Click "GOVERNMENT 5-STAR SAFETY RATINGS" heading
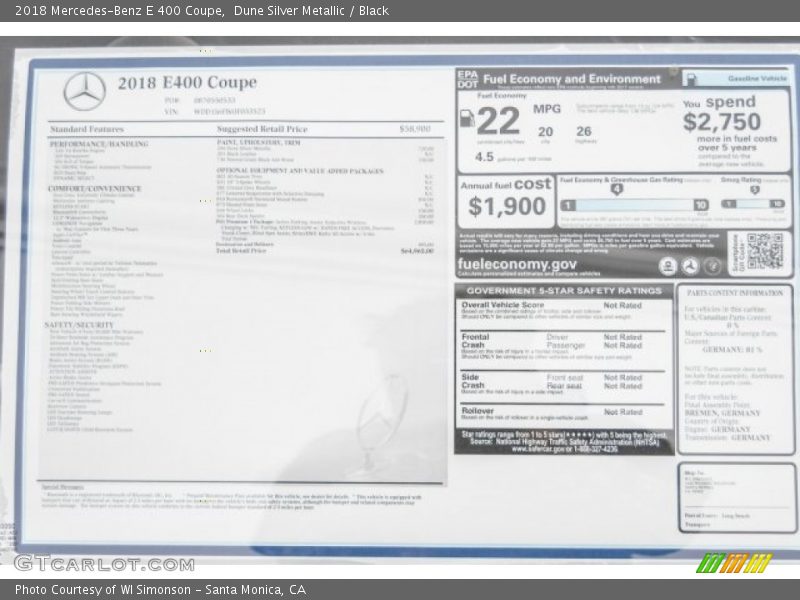Viewport: 800px width, 600px height. (564, 291)
